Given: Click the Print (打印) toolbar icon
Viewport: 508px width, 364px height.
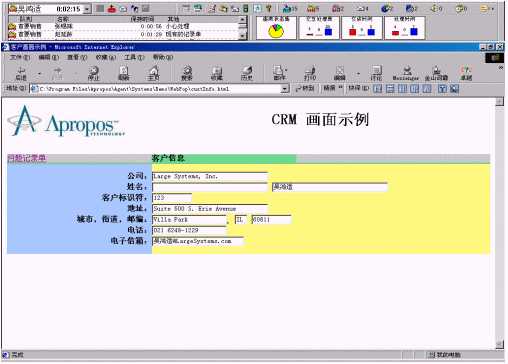Looking at the screenshot, I should pos(310,73).
